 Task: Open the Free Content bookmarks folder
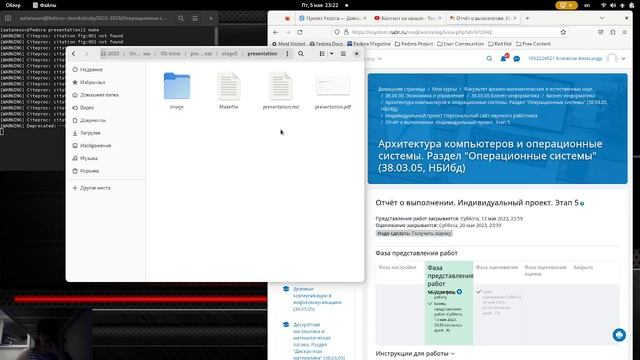[533, 44]
